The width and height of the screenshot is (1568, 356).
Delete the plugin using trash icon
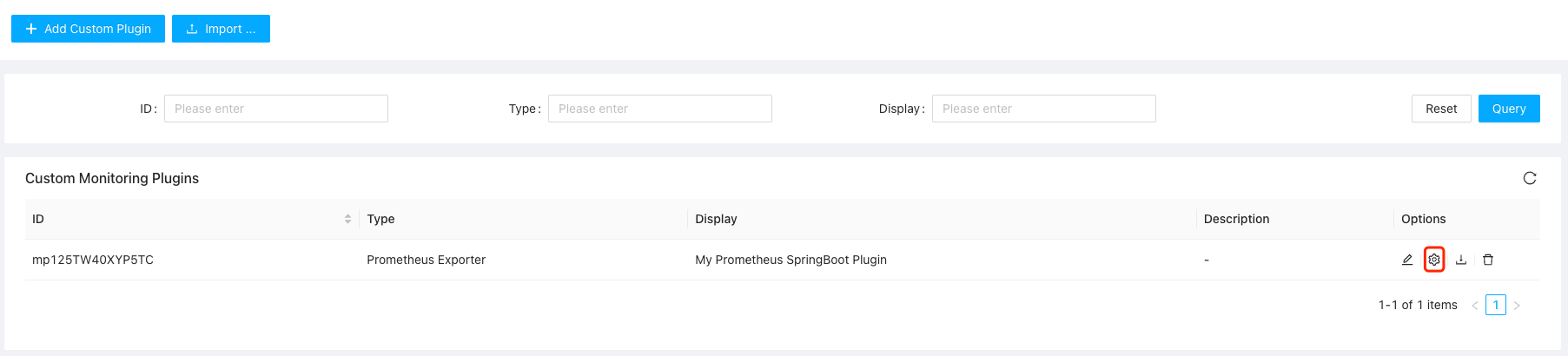[1488, 260]
